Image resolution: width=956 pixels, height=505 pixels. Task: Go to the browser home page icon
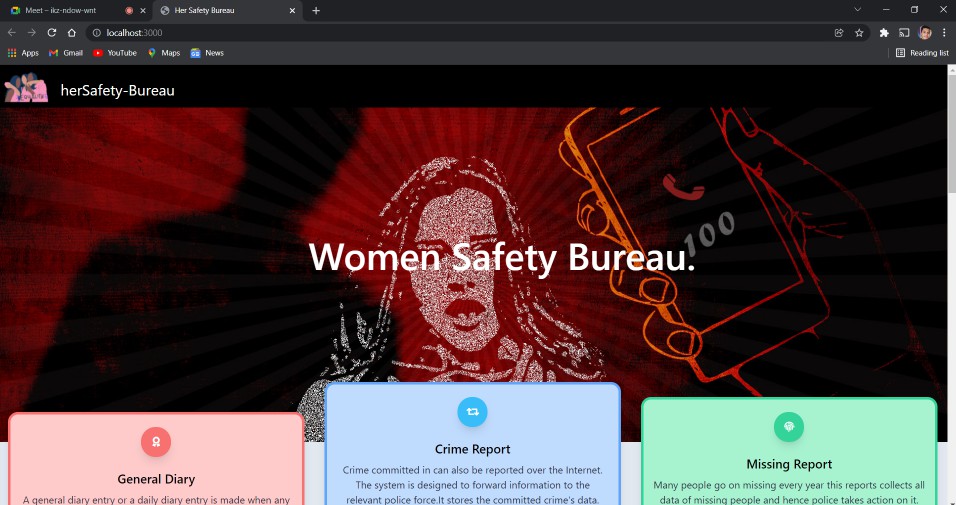pos(72,32)
